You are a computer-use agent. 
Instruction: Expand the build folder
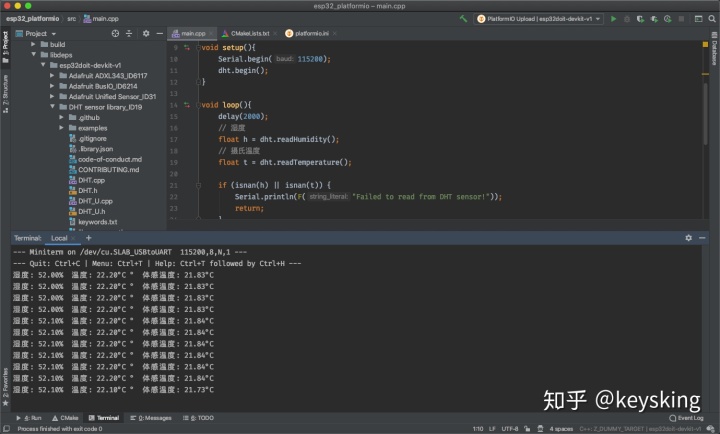tap(33, 44)
